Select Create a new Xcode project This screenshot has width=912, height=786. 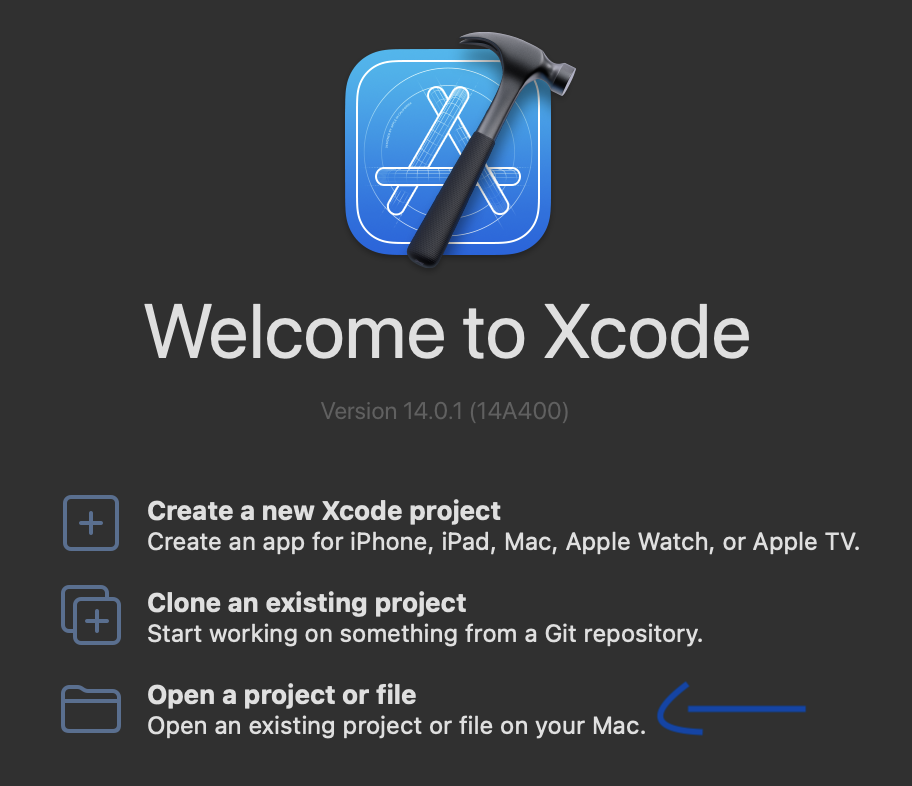(x=323, y=511)
